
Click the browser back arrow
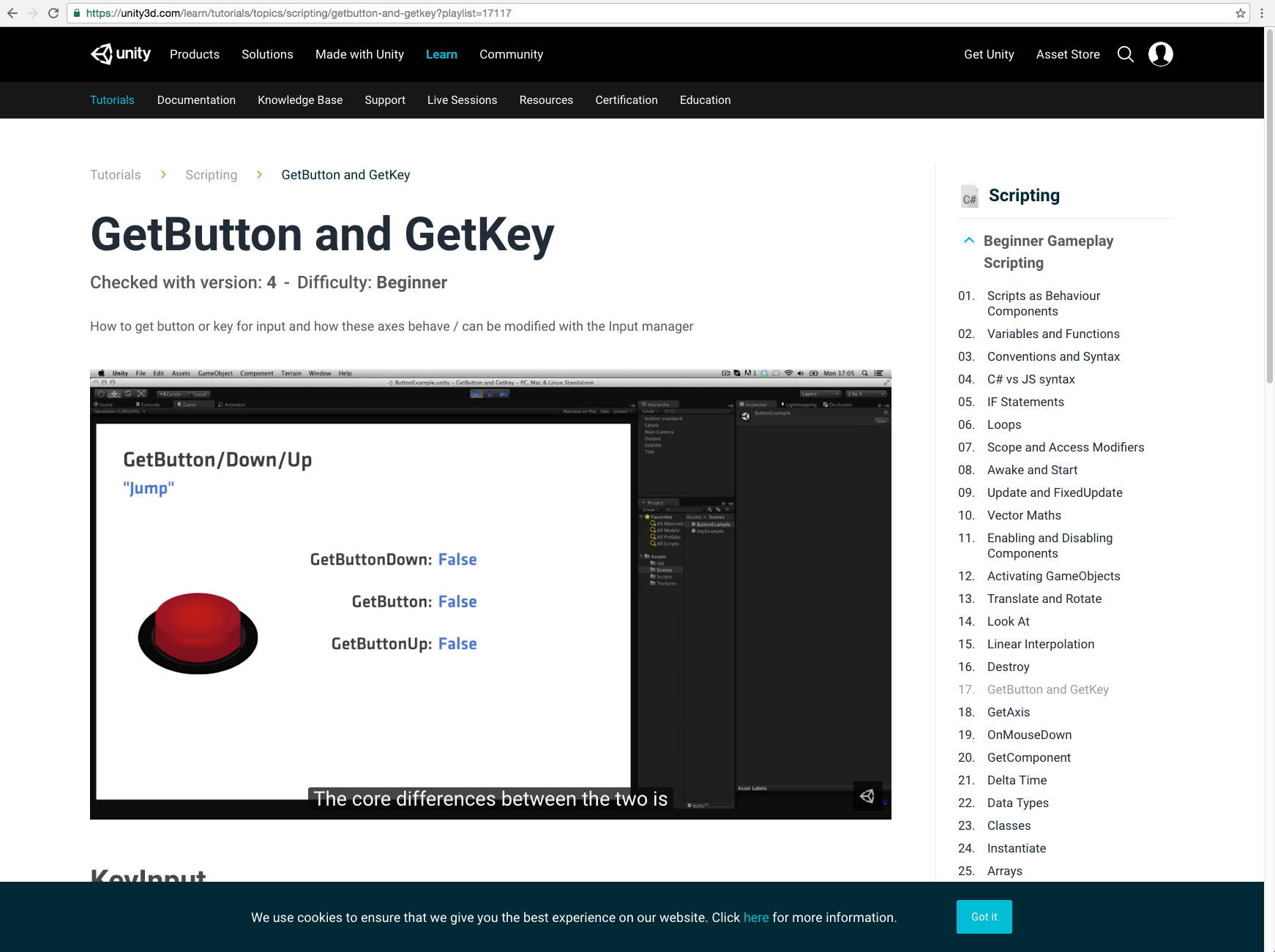pyautogui.click(x=12, y=13)
